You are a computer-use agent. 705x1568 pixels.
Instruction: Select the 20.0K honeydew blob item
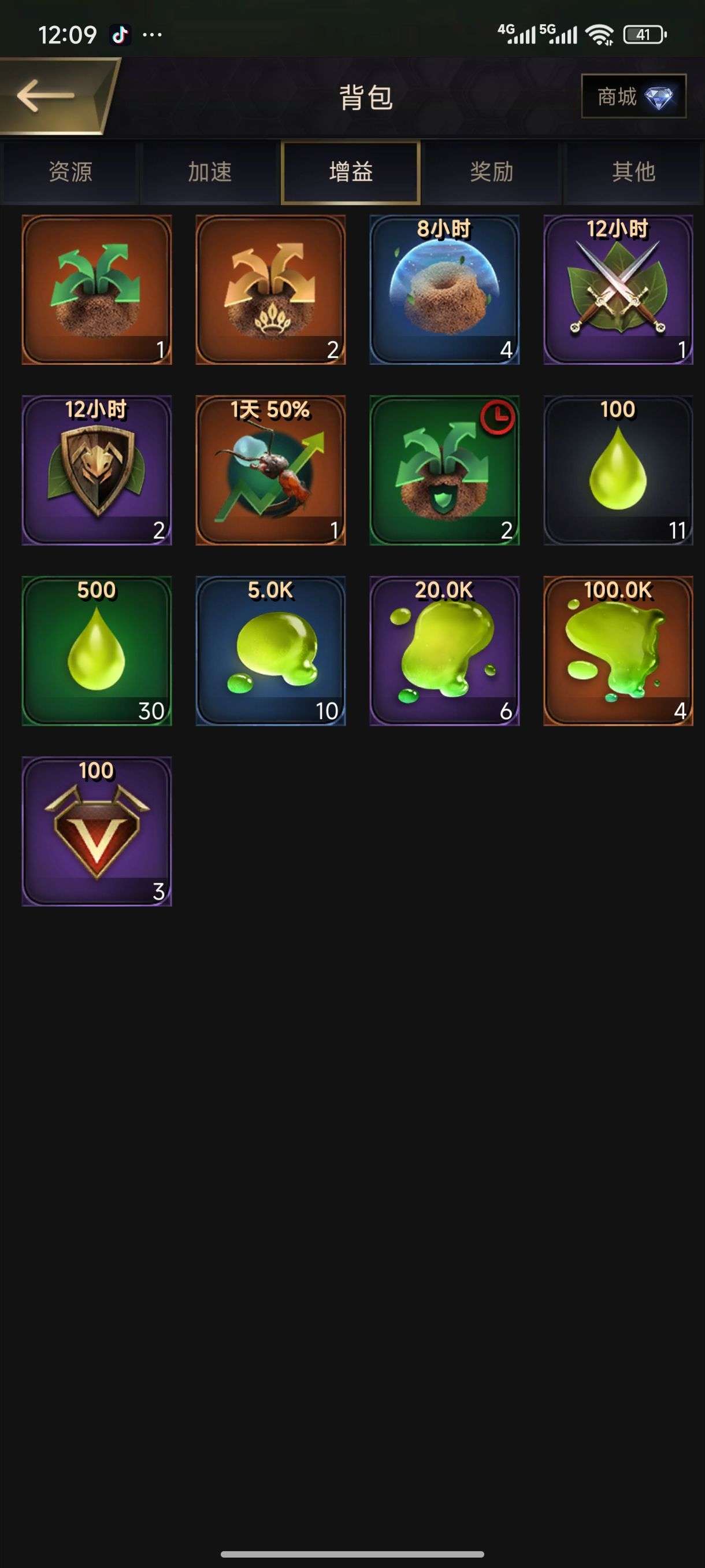click(x=444, y=650)
